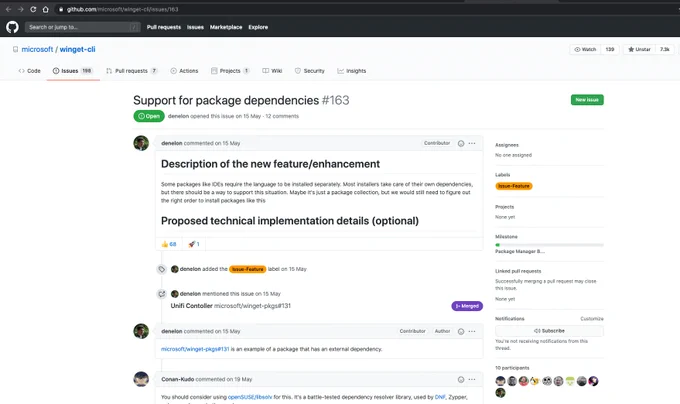This screenshot has width=680, height=404.
Task: Focus the Search or jump to field
Action: 82,27
